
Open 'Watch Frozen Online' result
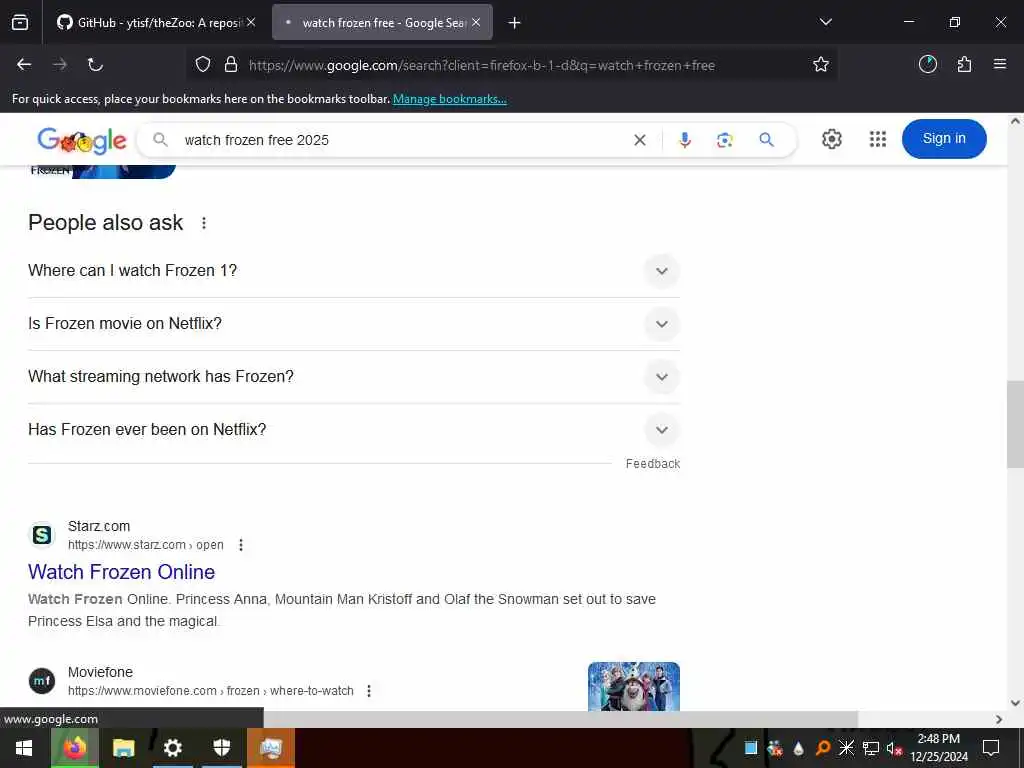[121, 572]
